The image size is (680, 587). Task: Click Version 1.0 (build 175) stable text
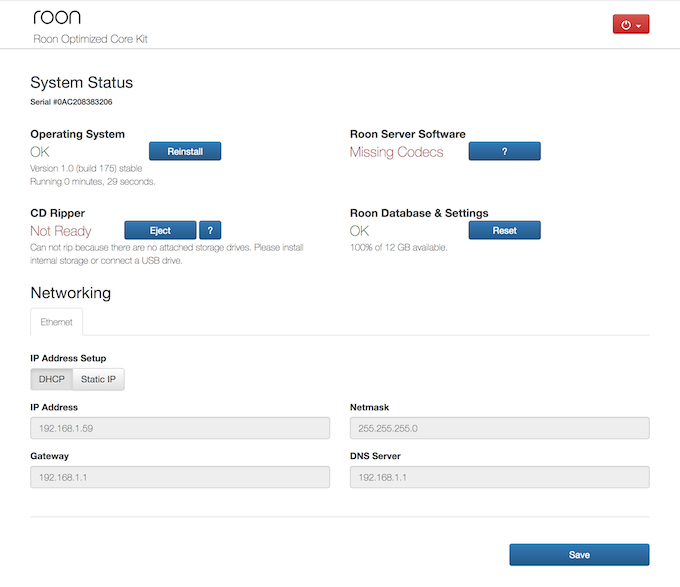pos(86,168)
